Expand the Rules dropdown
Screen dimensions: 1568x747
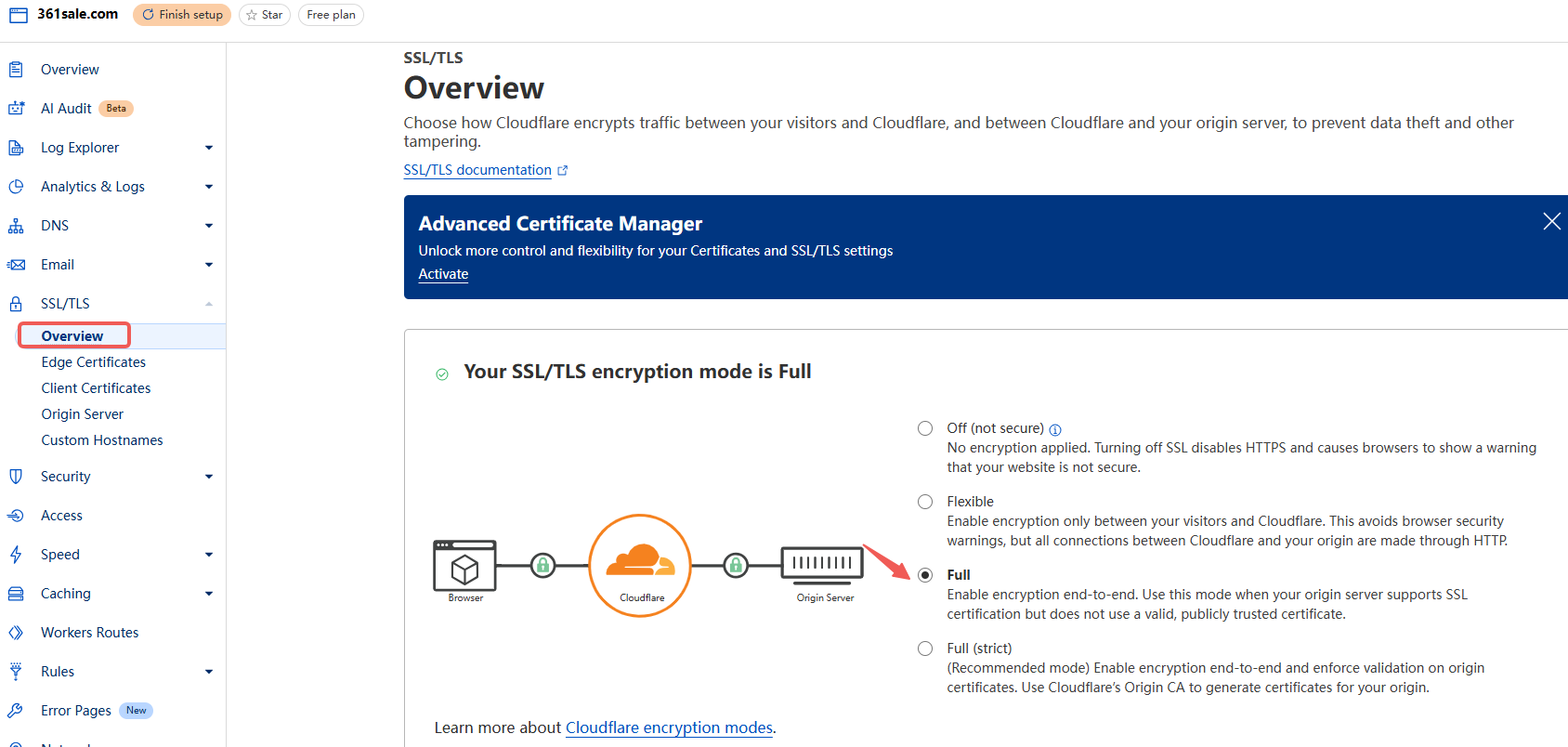(208, 671)
